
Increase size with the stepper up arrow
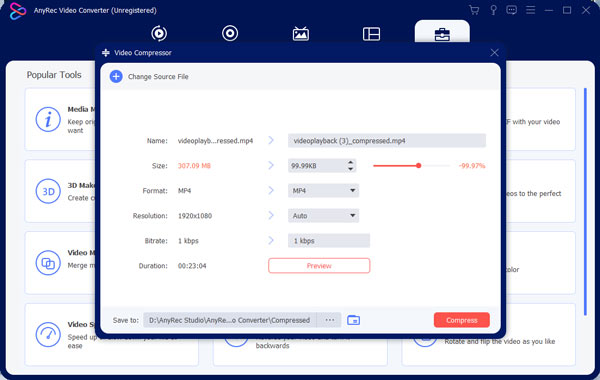click(x=351, y=163)
